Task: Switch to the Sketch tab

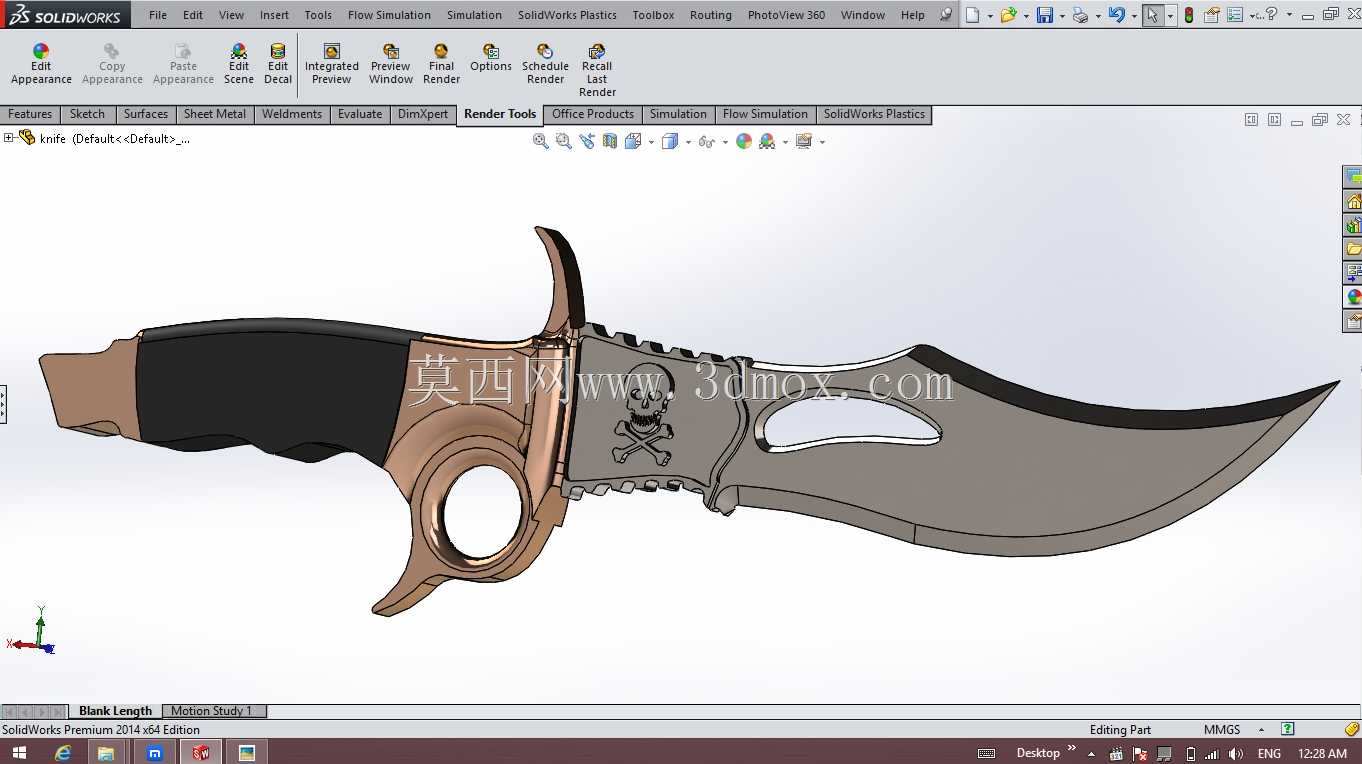Action: click(x=87, y=114)
